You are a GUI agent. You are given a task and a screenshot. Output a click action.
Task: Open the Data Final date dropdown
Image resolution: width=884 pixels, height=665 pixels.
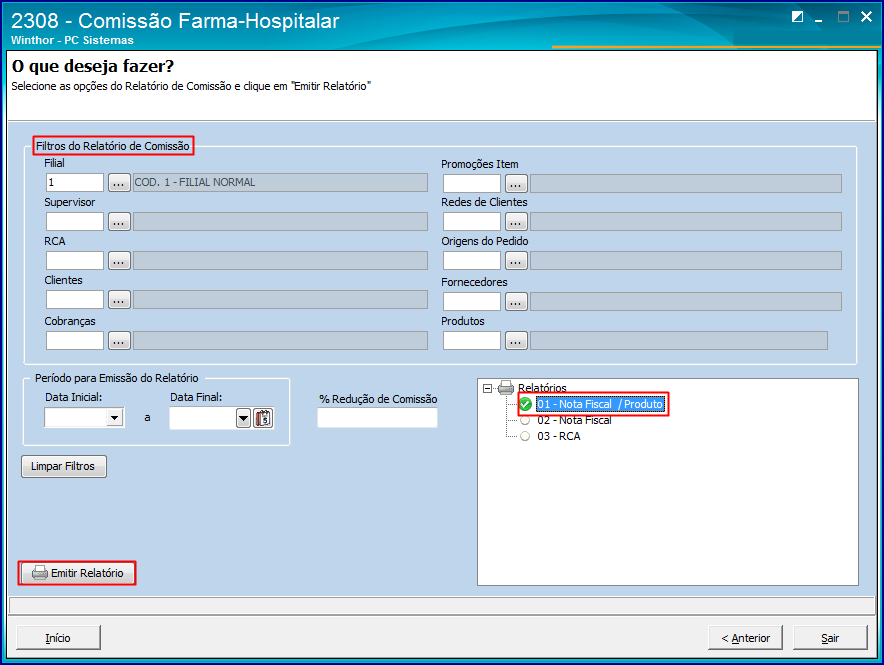[243, 418]
